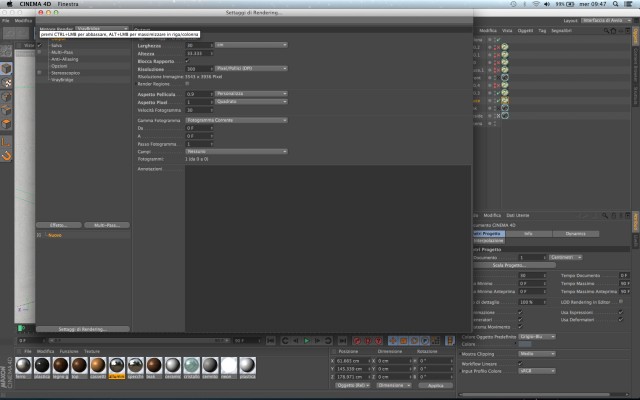640x400 pixels.
Task: Toggle the autokeying icon
Action: tap(368, 340)
